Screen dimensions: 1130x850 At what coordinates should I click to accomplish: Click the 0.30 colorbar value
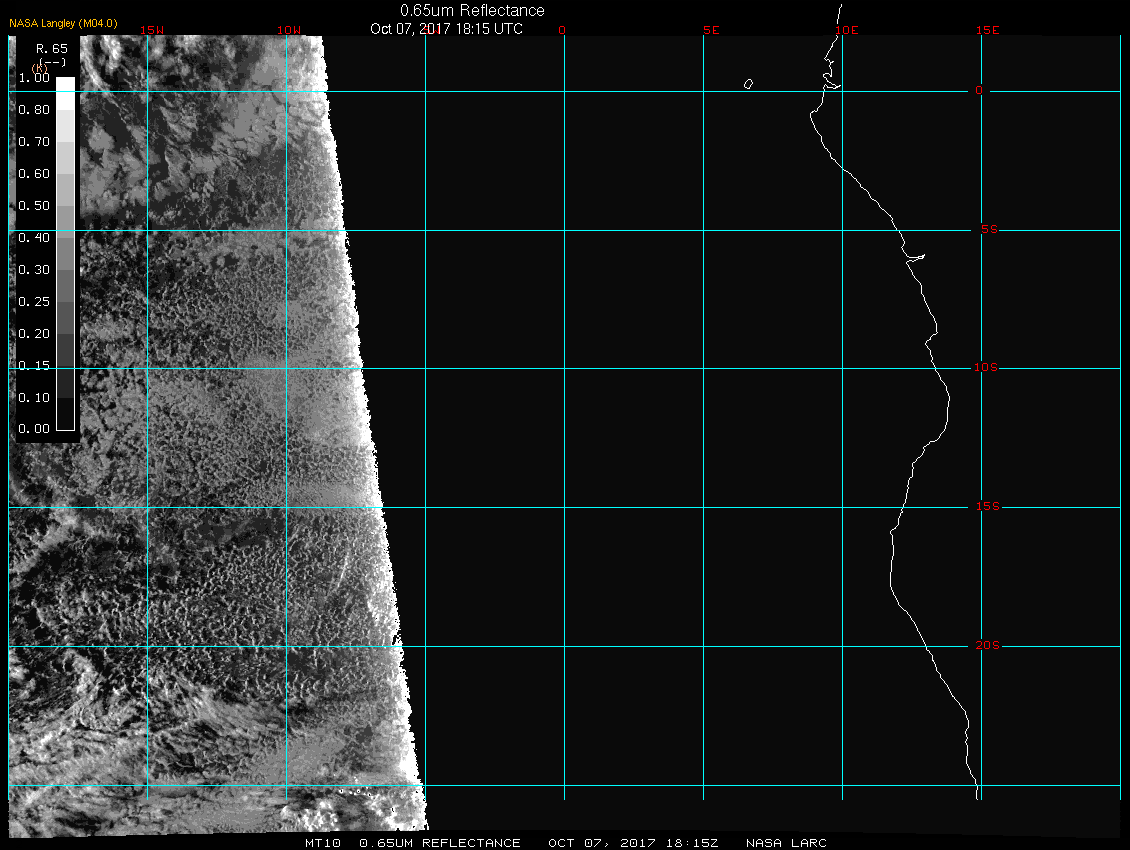34,270
